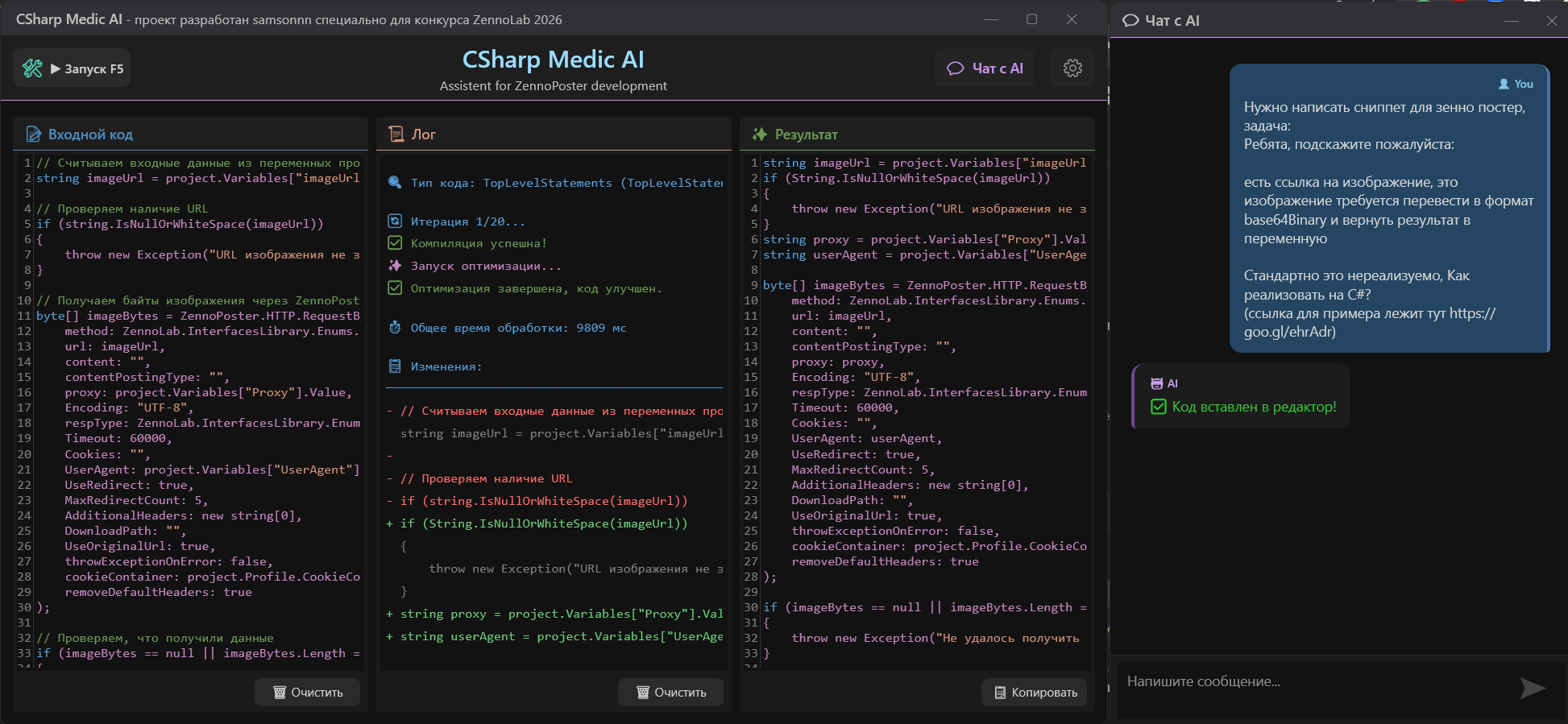This screenshot has height=724, width=1568.
Task: Click the tools icon left of Запуск F5
Action: 32,68
